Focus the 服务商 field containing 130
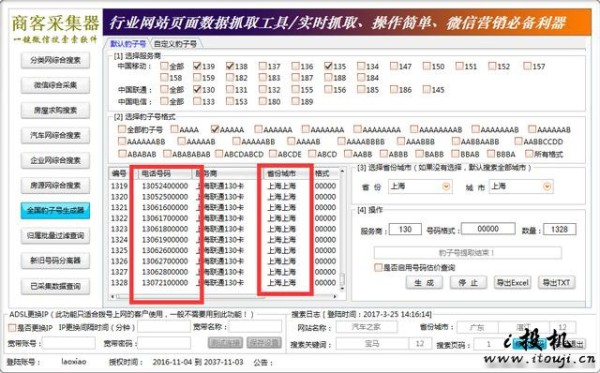This screenshot has width=600, height=373. [405, 229]
